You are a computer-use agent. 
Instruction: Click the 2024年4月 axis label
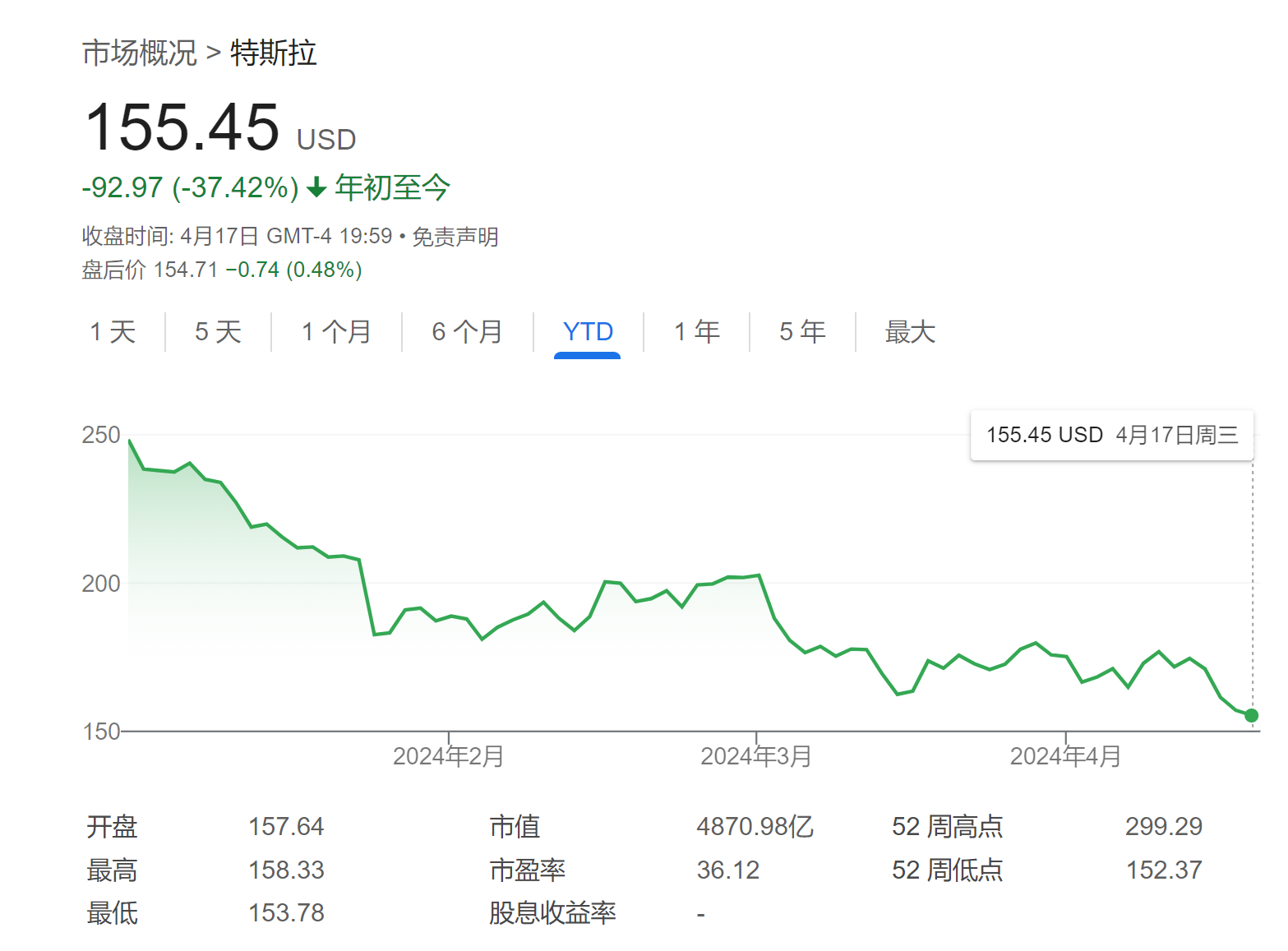(1066, 756)
